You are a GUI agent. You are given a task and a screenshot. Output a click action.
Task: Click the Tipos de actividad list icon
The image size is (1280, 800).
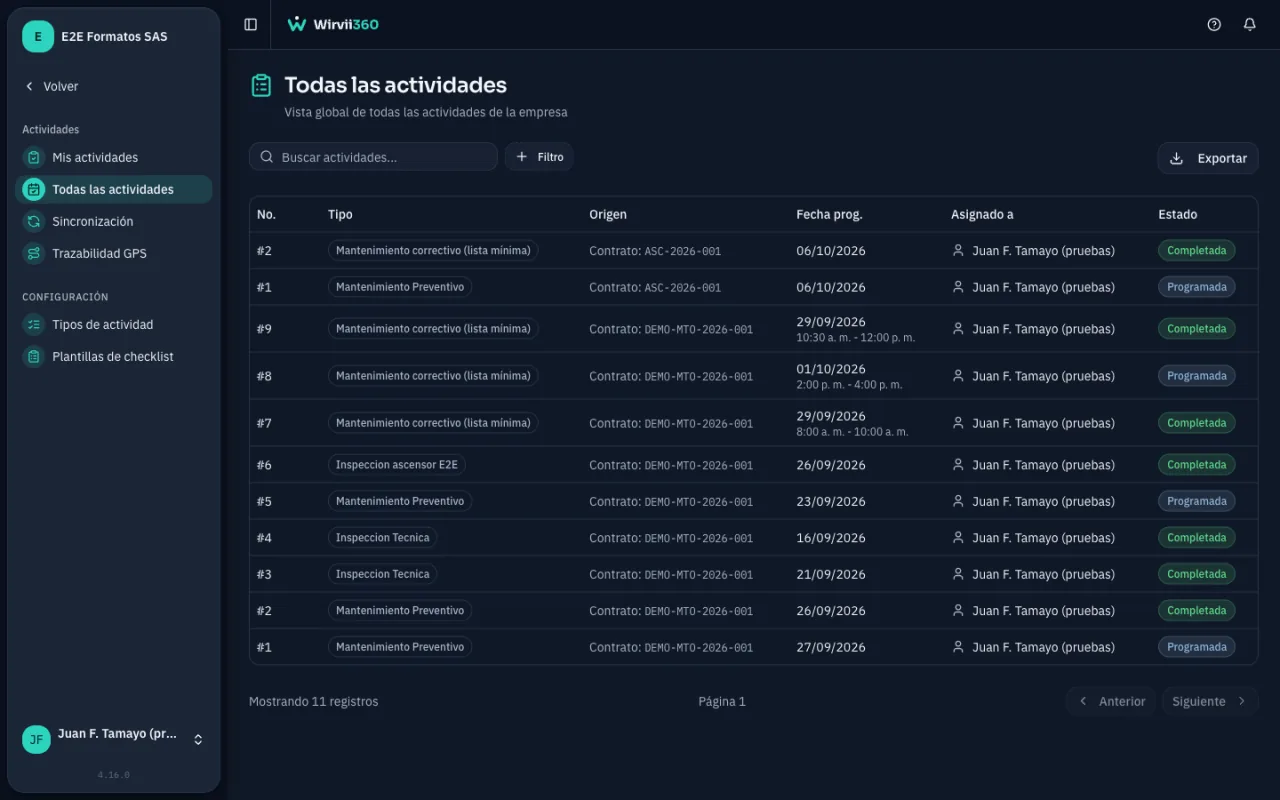[34, 324]
